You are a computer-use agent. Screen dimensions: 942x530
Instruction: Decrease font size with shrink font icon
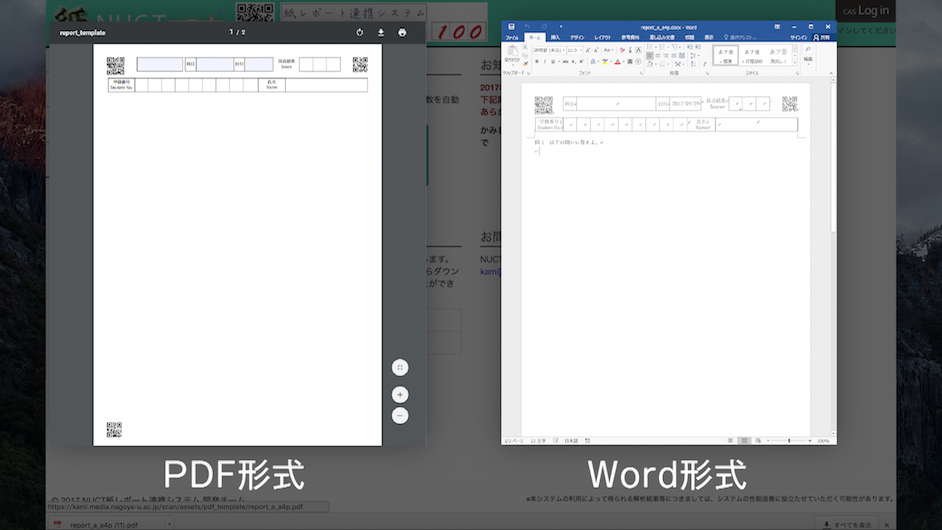tap(596, 50)
